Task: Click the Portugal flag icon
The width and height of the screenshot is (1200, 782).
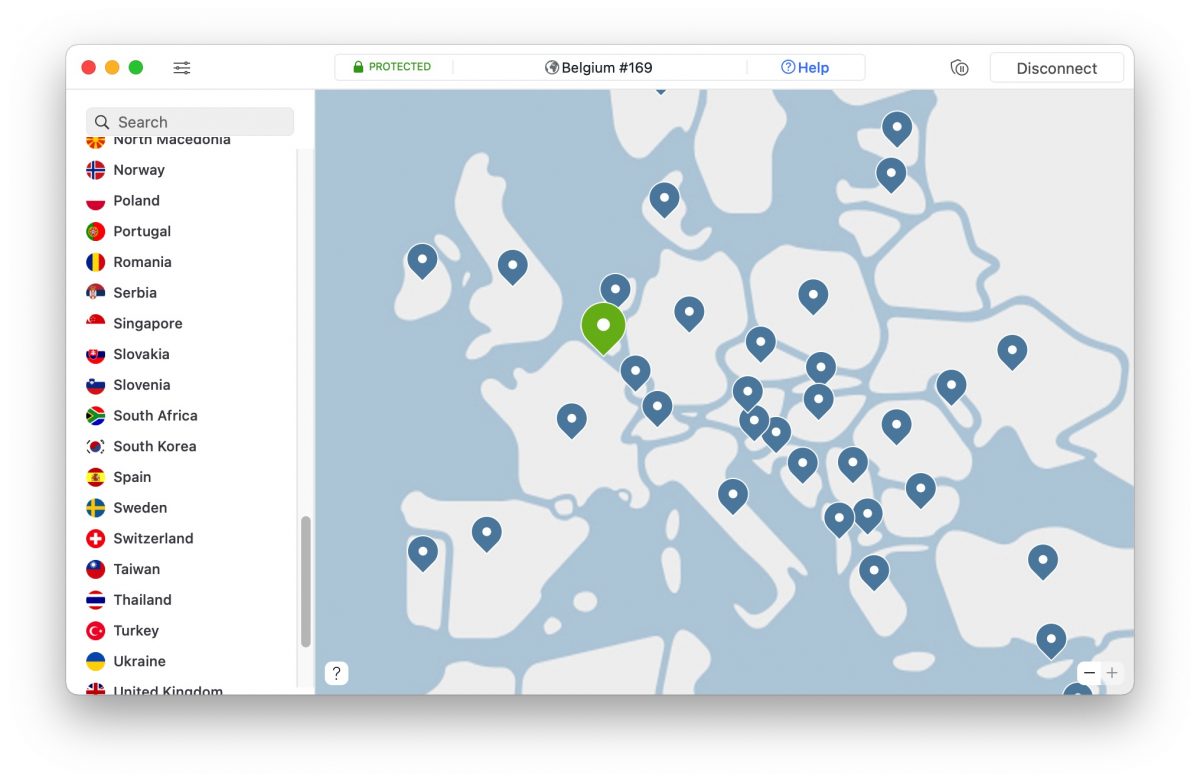Action: 96,231
